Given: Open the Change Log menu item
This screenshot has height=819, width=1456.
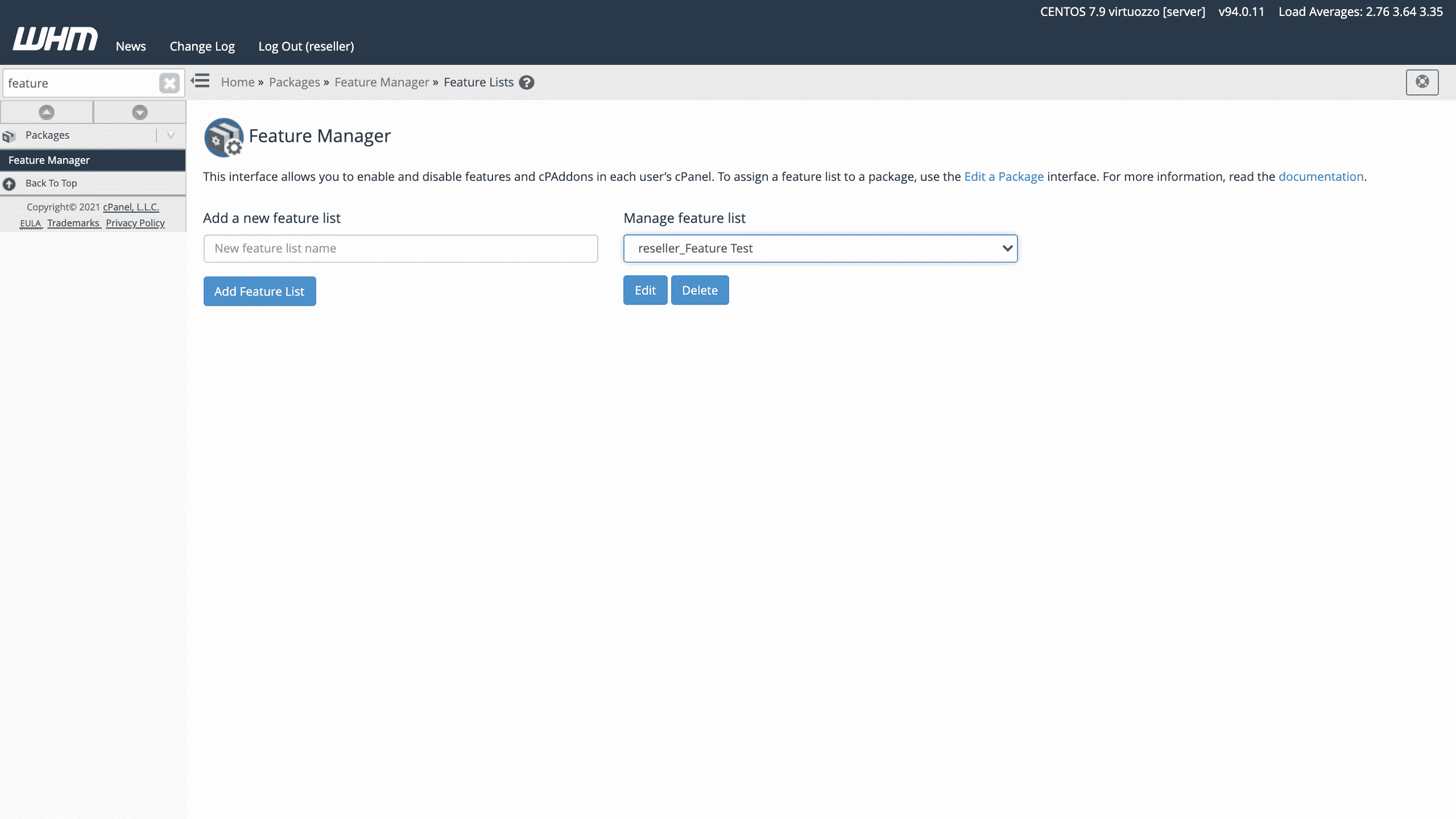Looking at the screenshot, I should point(202,46).
